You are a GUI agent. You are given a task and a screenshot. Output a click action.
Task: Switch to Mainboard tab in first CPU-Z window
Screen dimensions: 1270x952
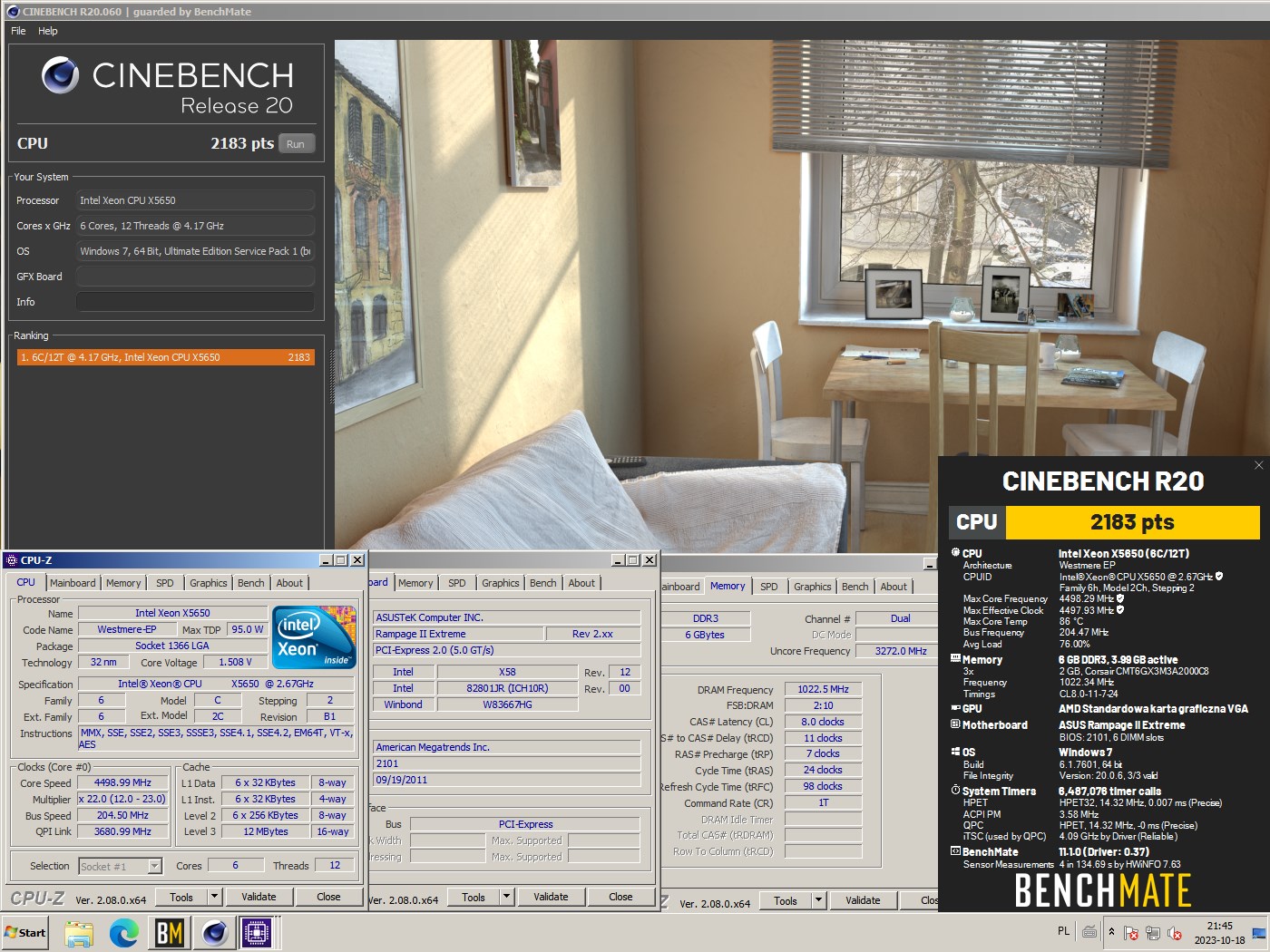point(73,583)
